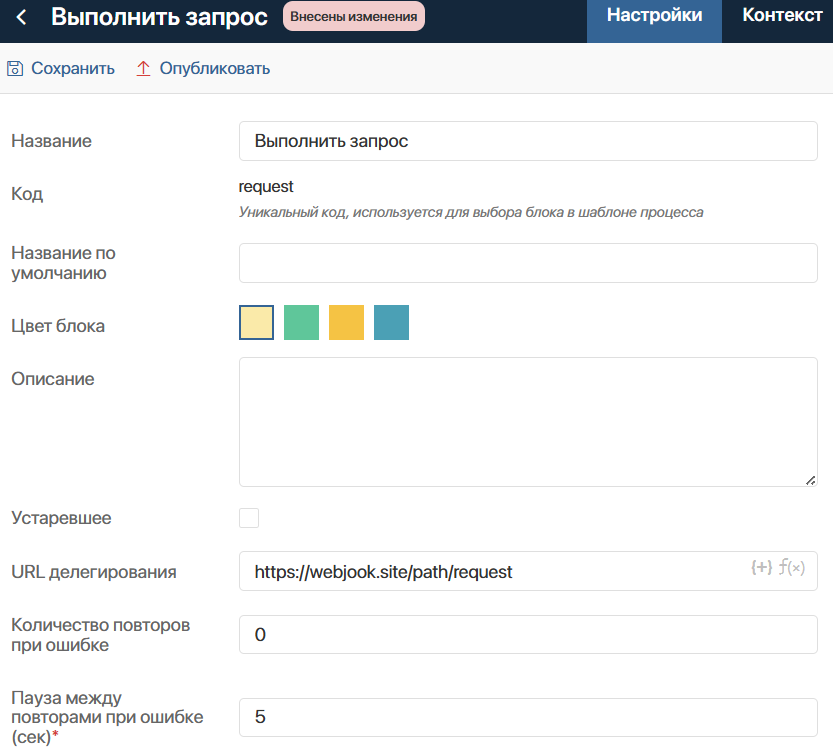Click the Опубликовать button label

pos(215,69)
